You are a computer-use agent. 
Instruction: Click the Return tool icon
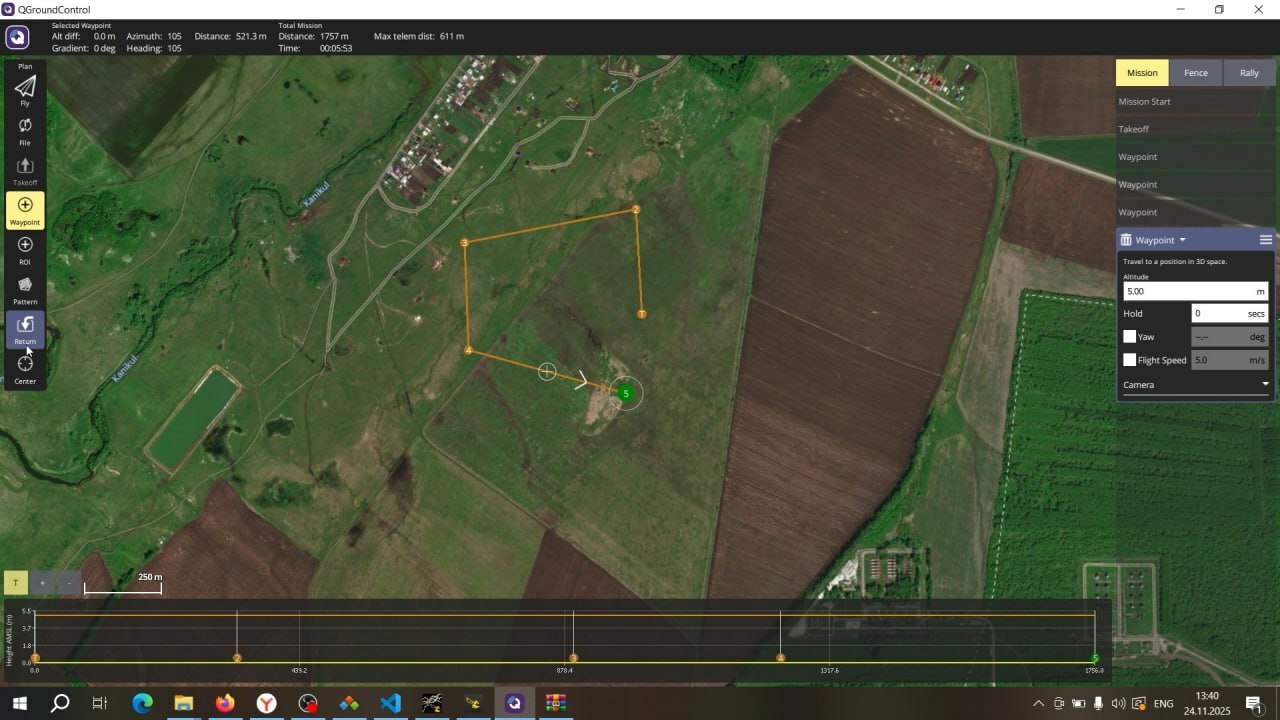coord(25,327)
